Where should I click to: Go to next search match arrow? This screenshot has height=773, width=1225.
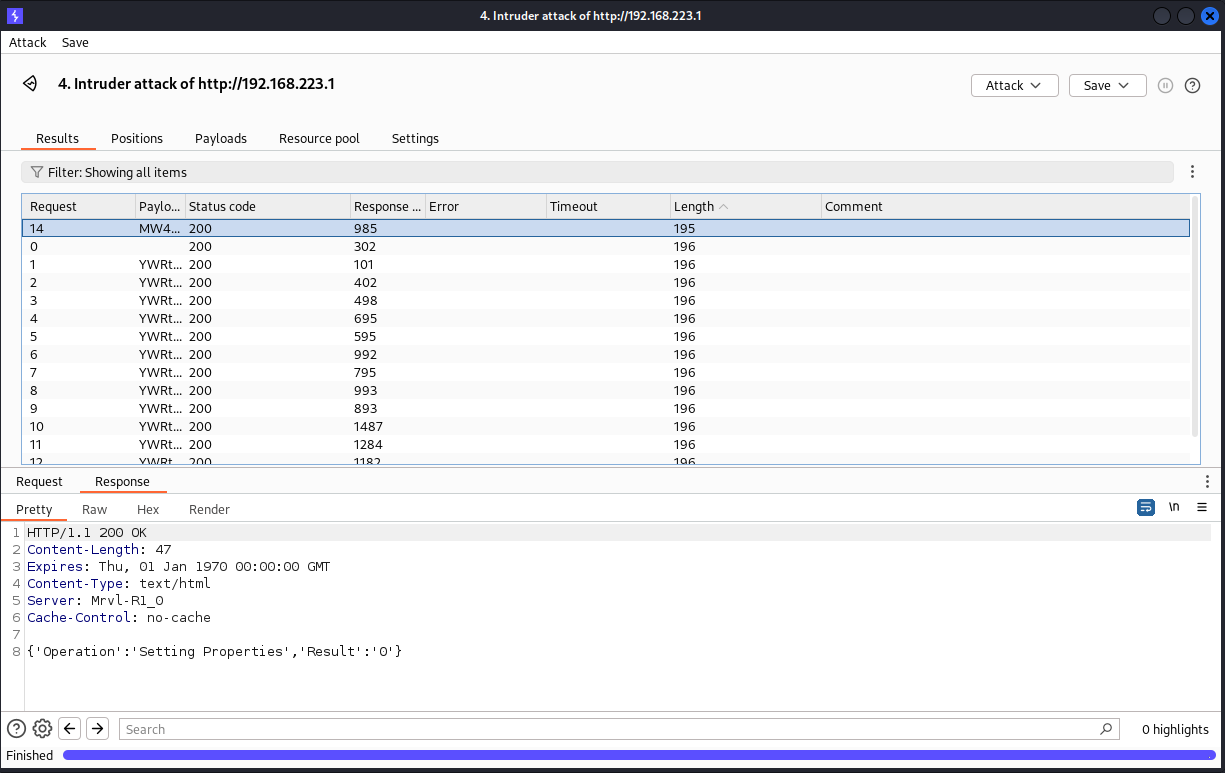pyautogui.click(x=97, y=728)
